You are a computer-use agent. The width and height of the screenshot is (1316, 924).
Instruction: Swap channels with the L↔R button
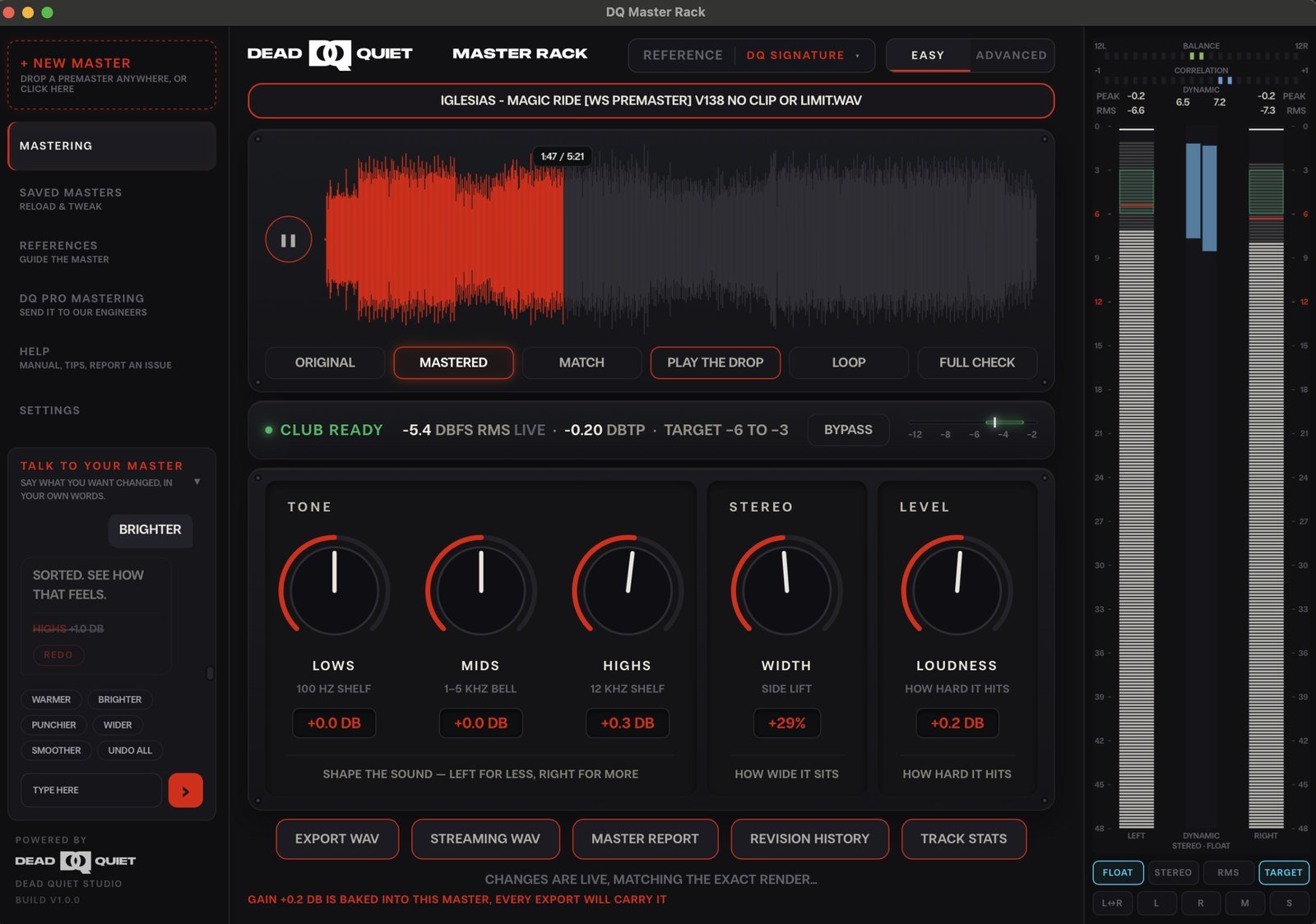tap(1112, 903)
